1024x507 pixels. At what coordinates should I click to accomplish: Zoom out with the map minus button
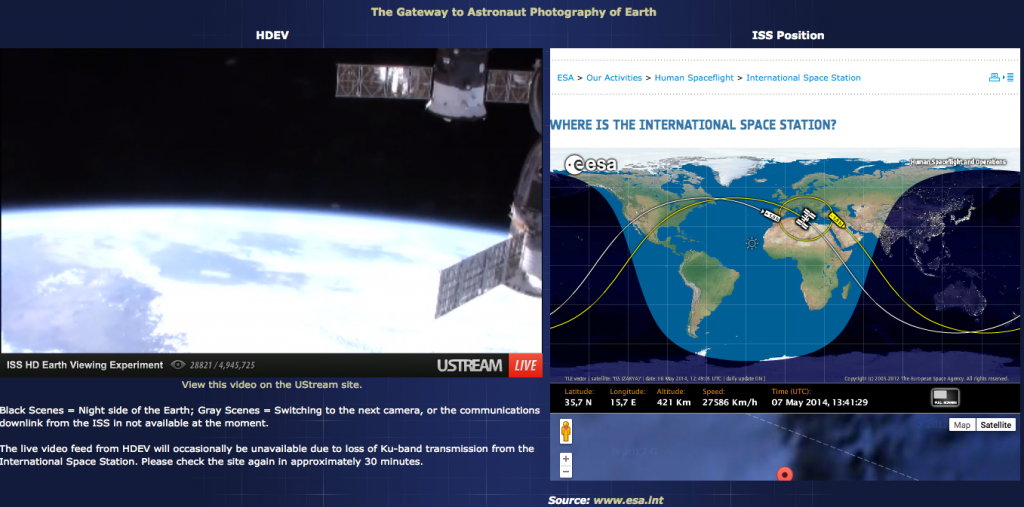tap(566, 472)
